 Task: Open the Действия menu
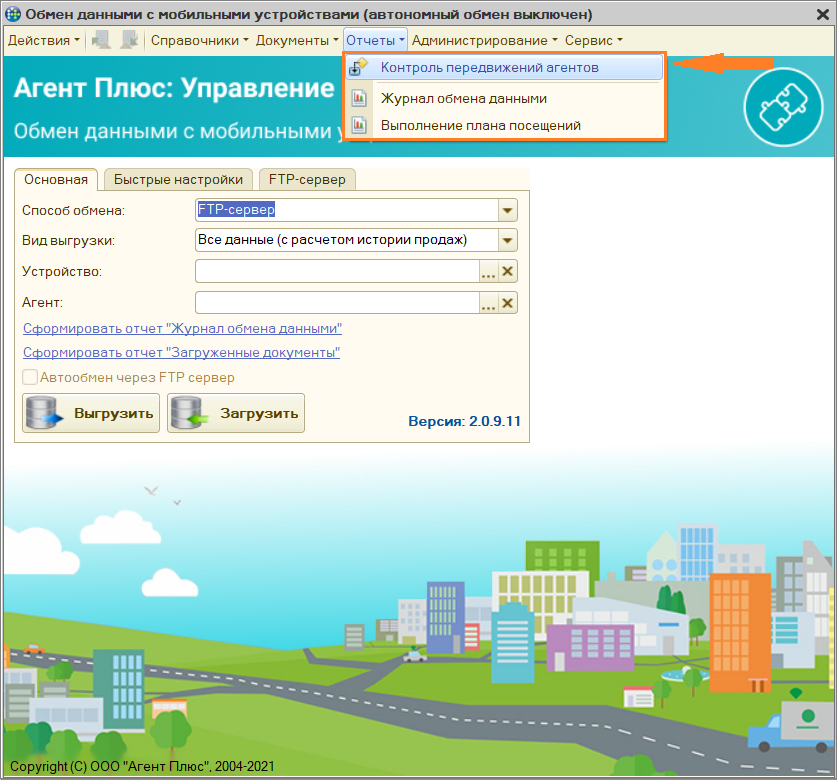[44, 41]
